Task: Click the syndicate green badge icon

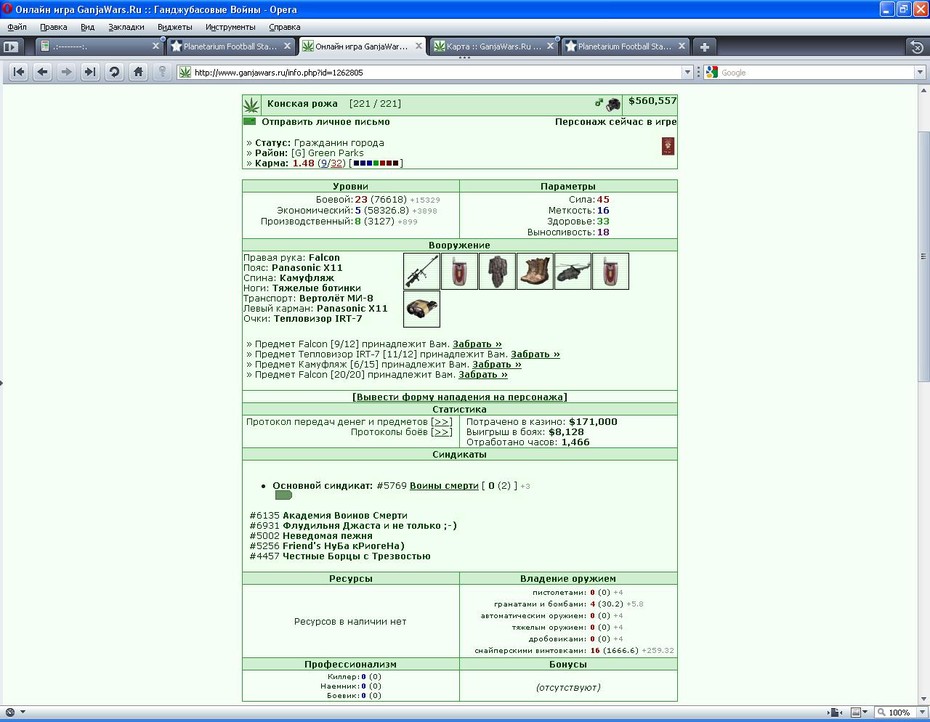Action: point(284,495)
